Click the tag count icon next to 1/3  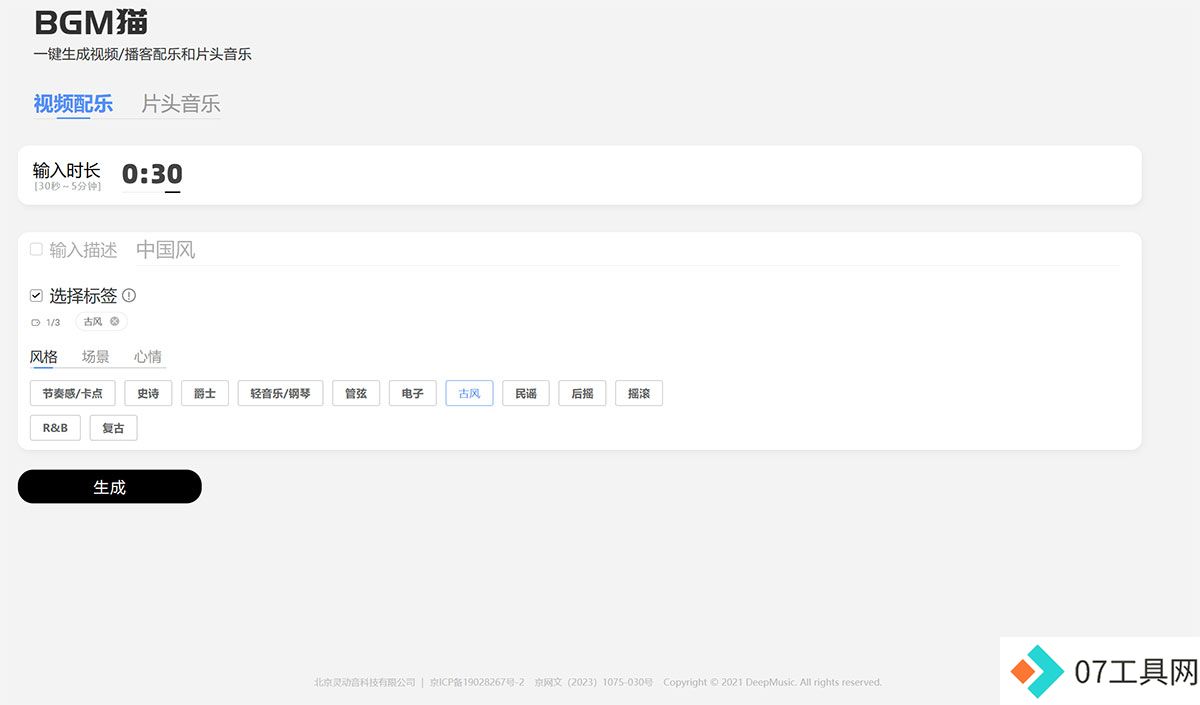point(36,323)
